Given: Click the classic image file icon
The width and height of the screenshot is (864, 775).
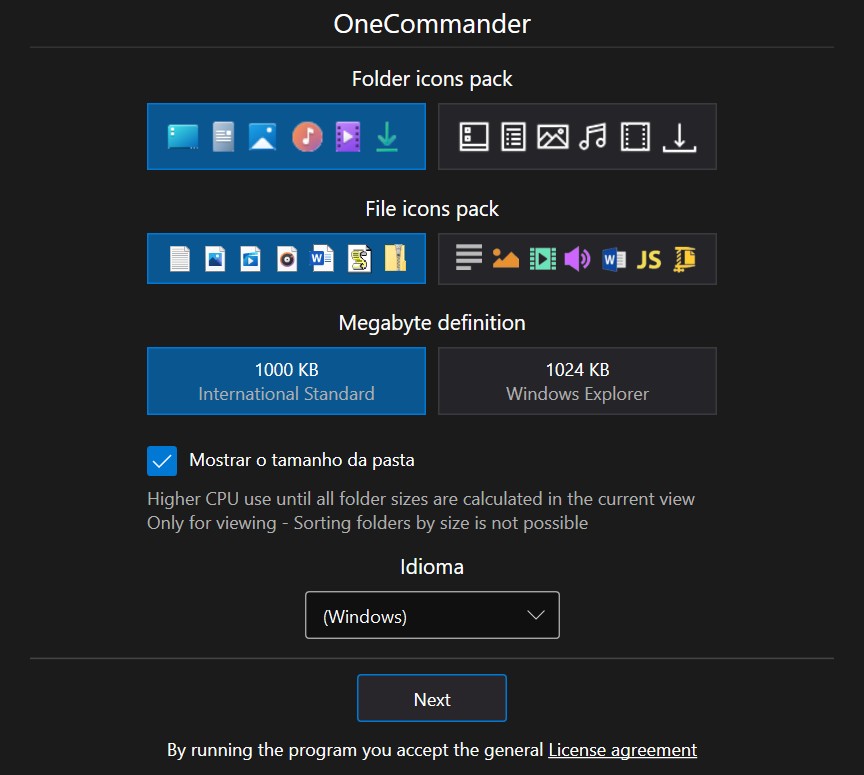Looking at the screenshot, I should pyautogui.click(x=215, y=259).
